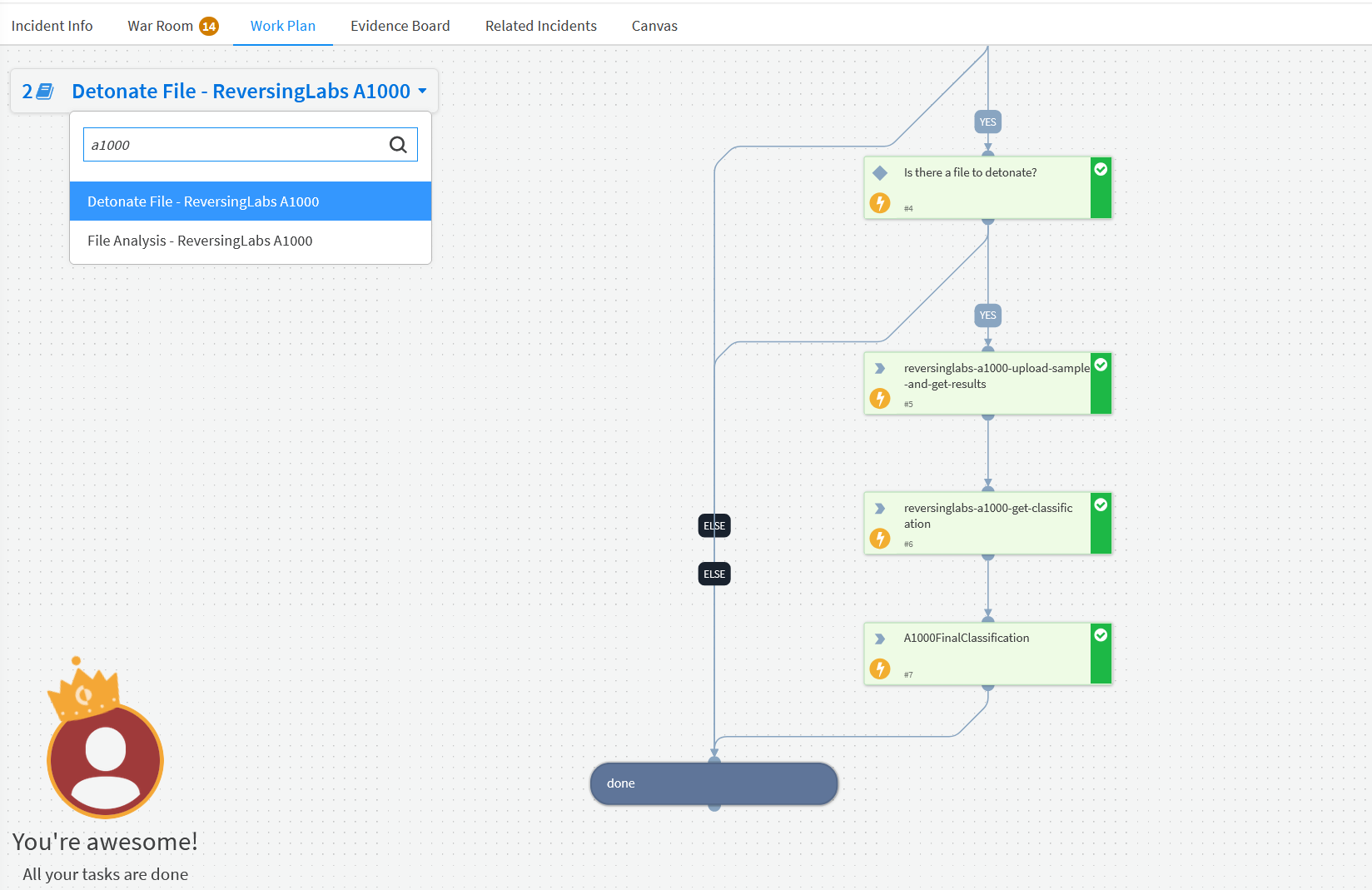This screenshot has height=890, width=1372.
Task: Click the chevron icon on task #5
Action: coord(880,368)
